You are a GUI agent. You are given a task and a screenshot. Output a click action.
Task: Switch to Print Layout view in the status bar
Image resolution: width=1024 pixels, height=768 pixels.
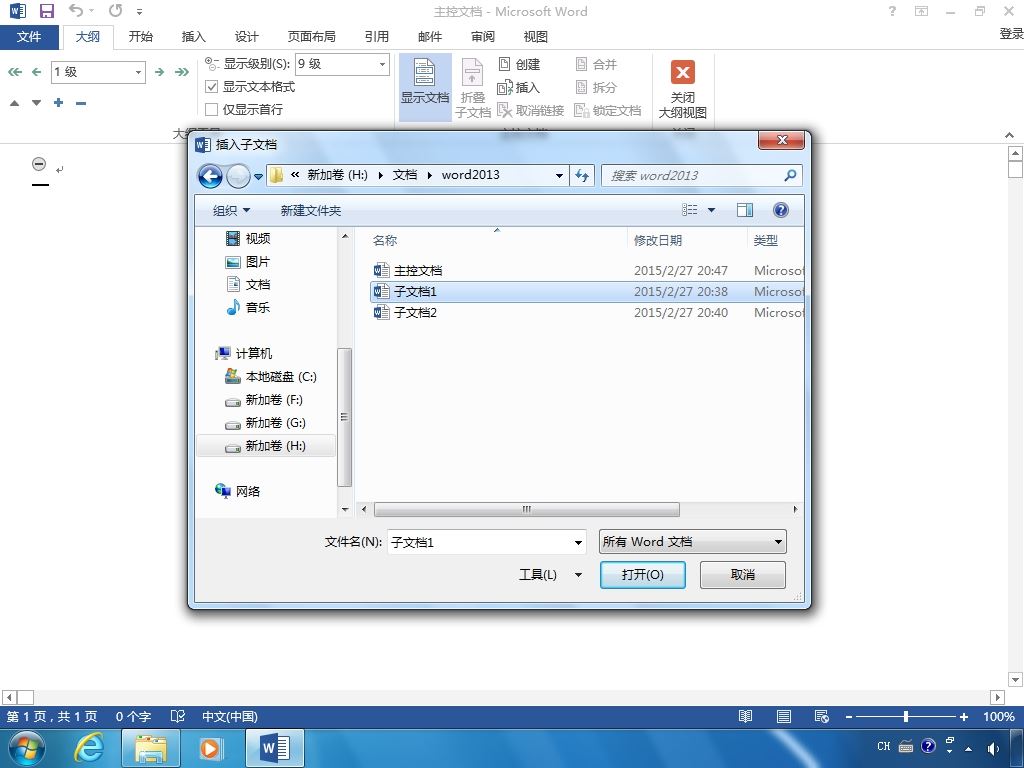[784, 716]
